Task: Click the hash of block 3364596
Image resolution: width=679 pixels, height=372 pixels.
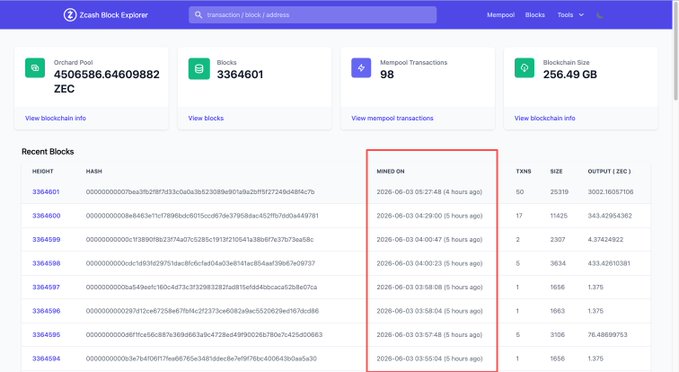Action: [x=202, y=311]
